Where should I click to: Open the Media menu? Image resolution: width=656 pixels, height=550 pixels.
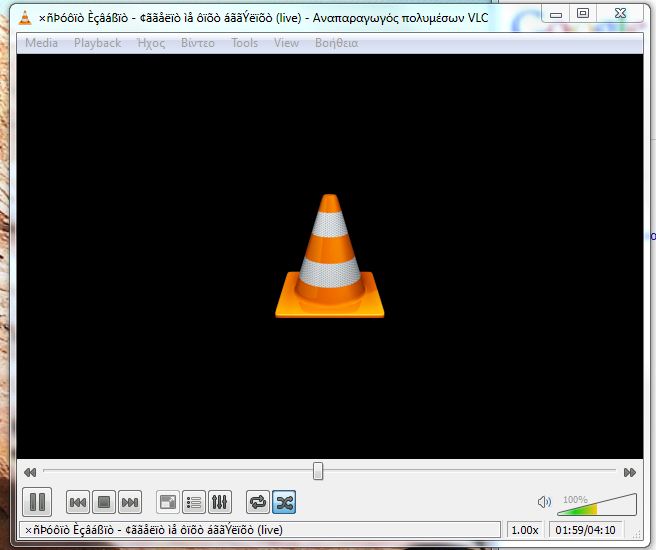pyautogui.click(x=41, y=43)
